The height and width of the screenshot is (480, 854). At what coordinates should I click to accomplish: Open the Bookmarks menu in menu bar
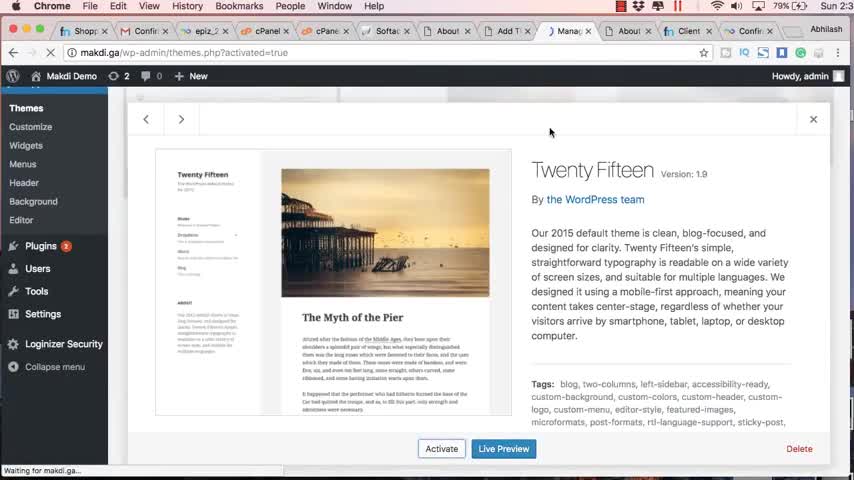pyautogui.click(x=239, y=6)
